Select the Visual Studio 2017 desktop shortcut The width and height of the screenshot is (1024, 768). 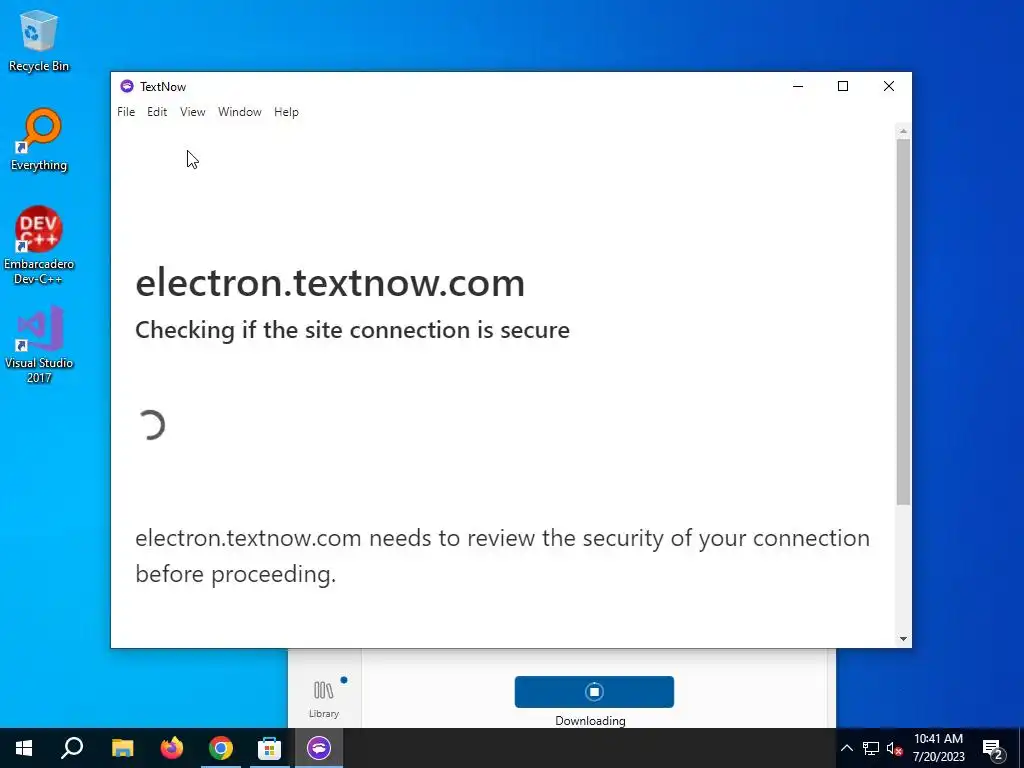tap(39, 344)
